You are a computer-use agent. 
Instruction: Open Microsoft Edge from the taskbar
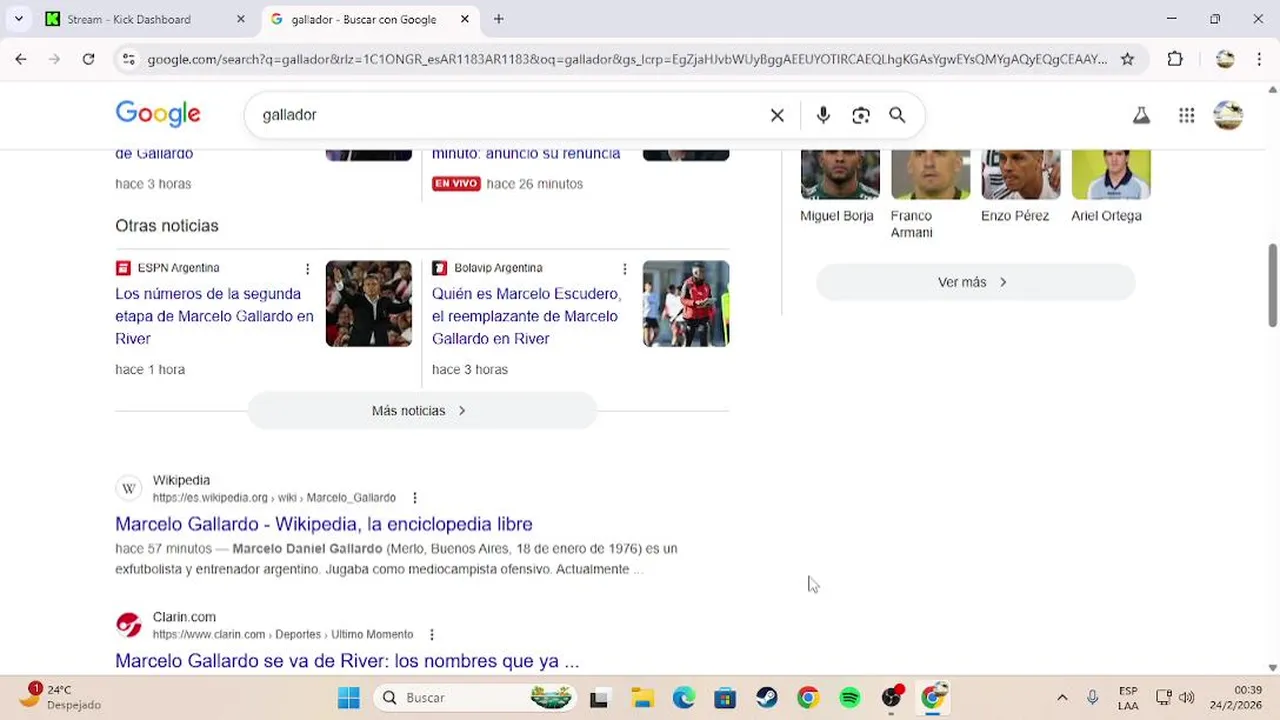(683, 698)
